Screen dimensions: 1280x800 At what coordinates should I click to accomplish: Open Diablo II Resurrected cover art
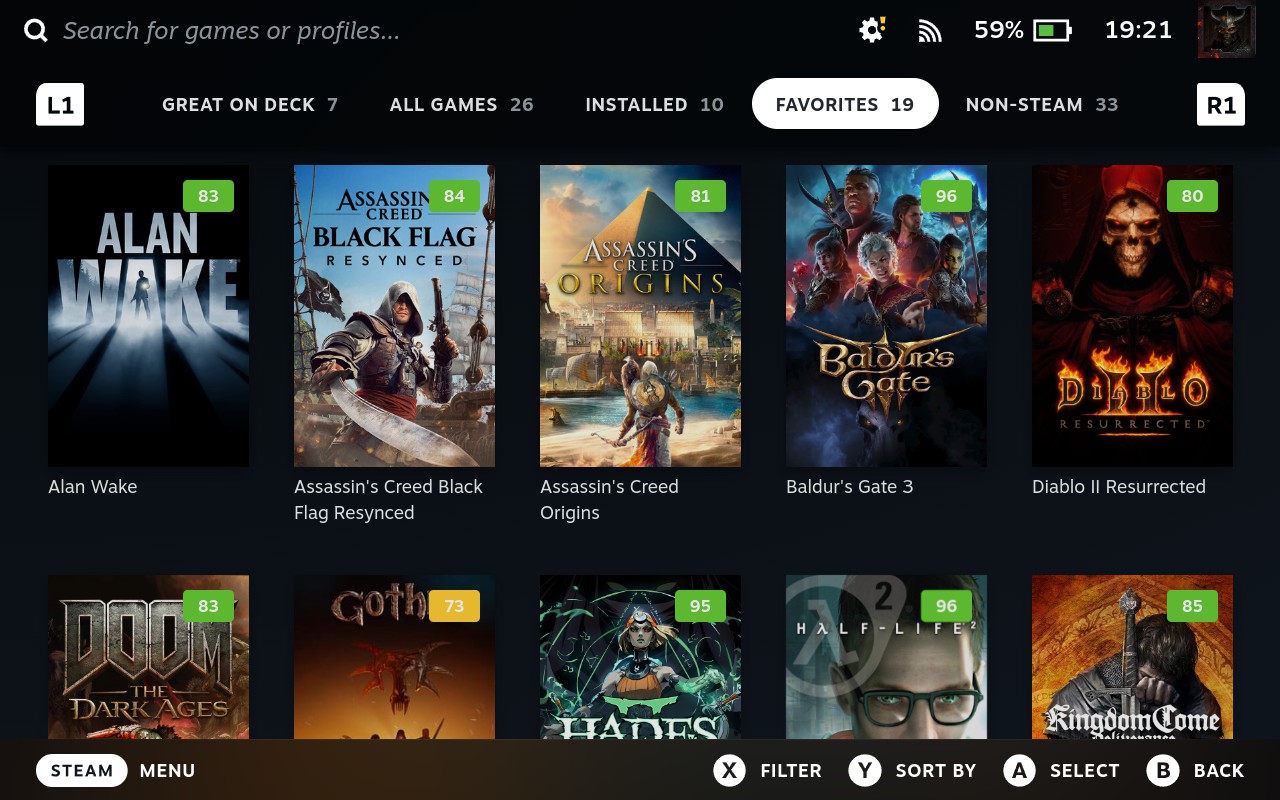click(1132, 316)
